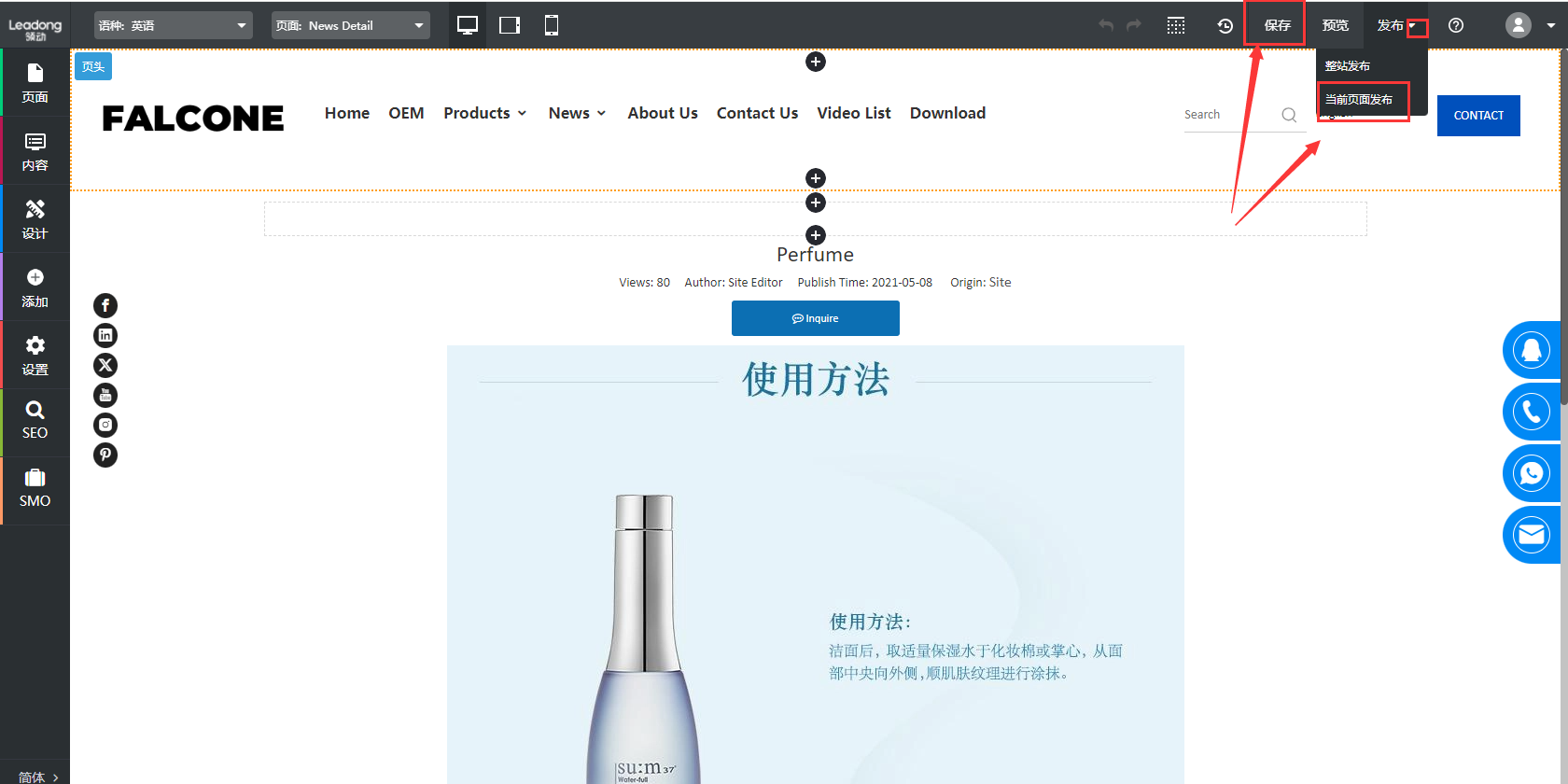Switch to tablet preview mode icon

click(x=510, y=25)
